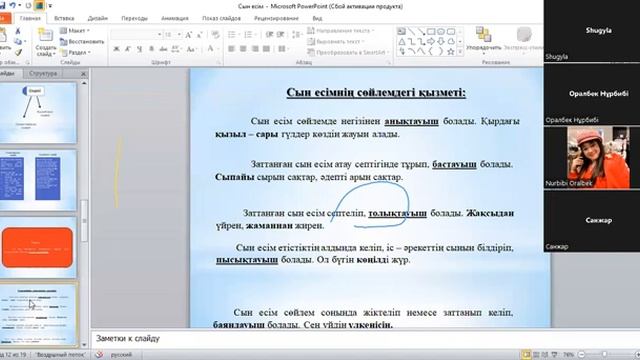Toggle text shadow formatting
This screenshot has width=640, height=360.
151,49
